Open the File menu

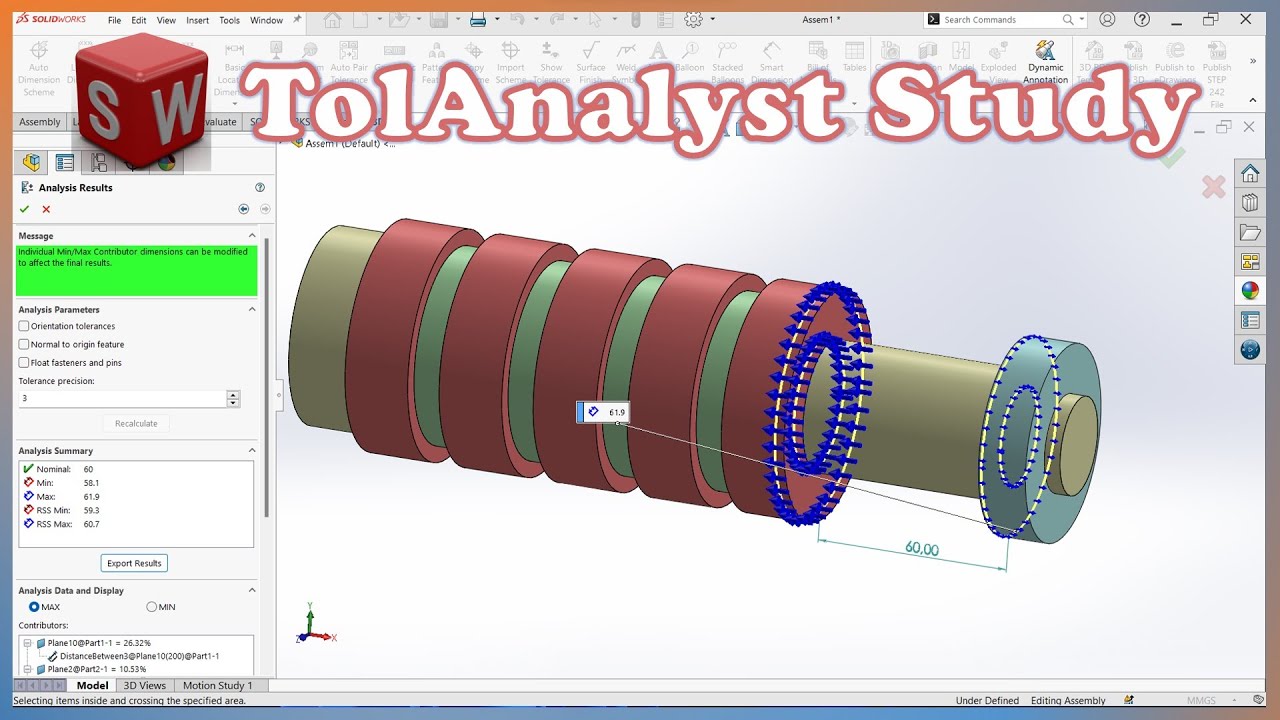click(x=114, y=20)
